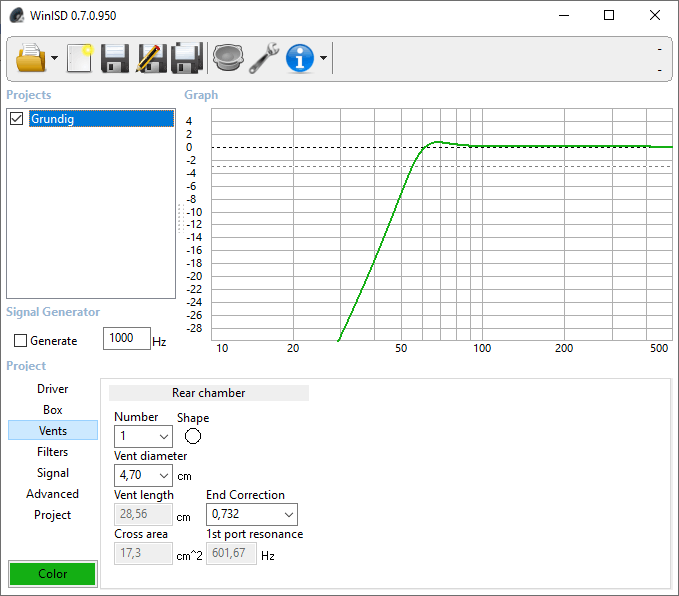Go to the Advanced tab
The width and height of the screenshot is (679, 596).
53,493
